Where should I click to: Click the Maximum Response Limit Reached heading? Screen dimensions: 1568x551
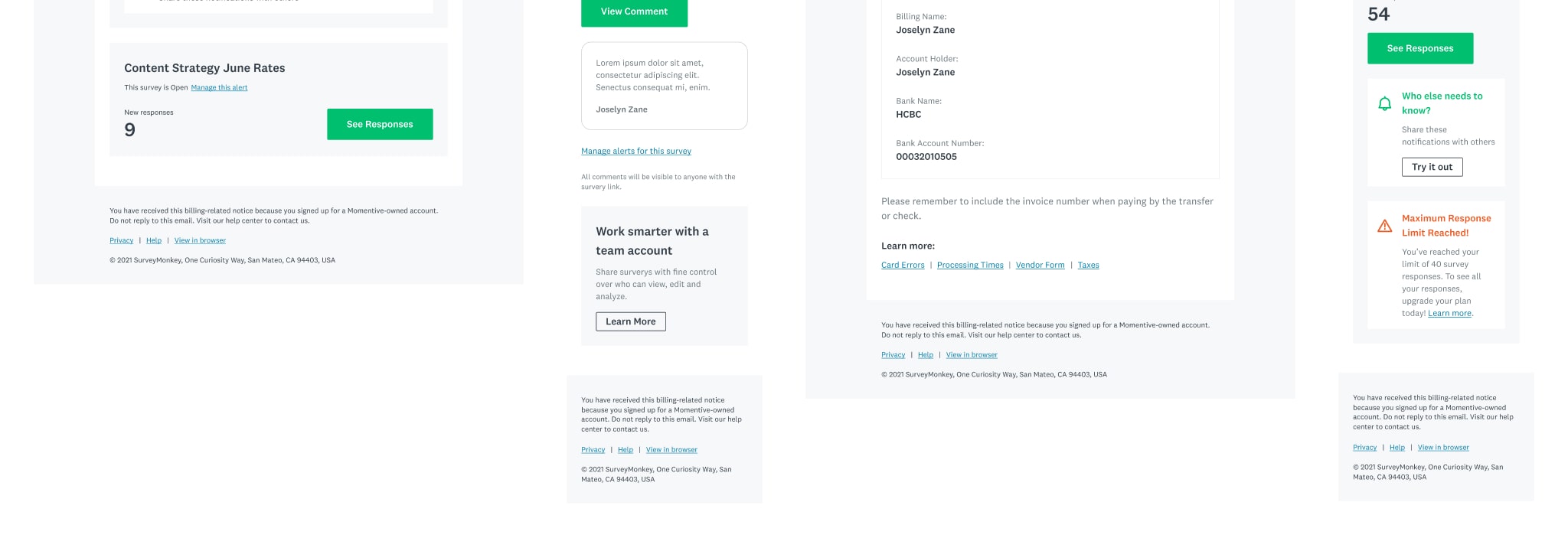pos(1446,226)
